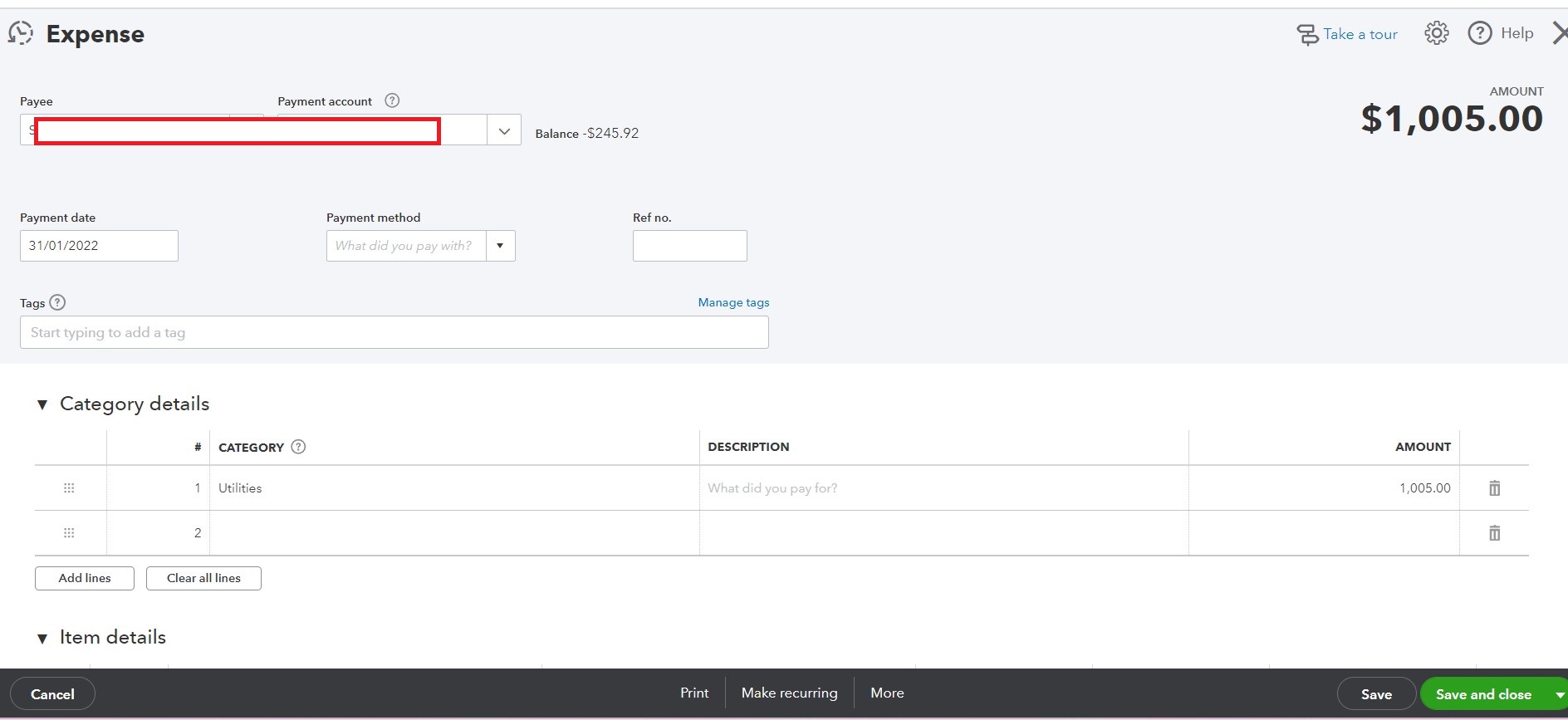This screenshot has width=1568, height=720.
Task: Open the Save and close dropdown arrow
Action: (x=1558, y=694)
